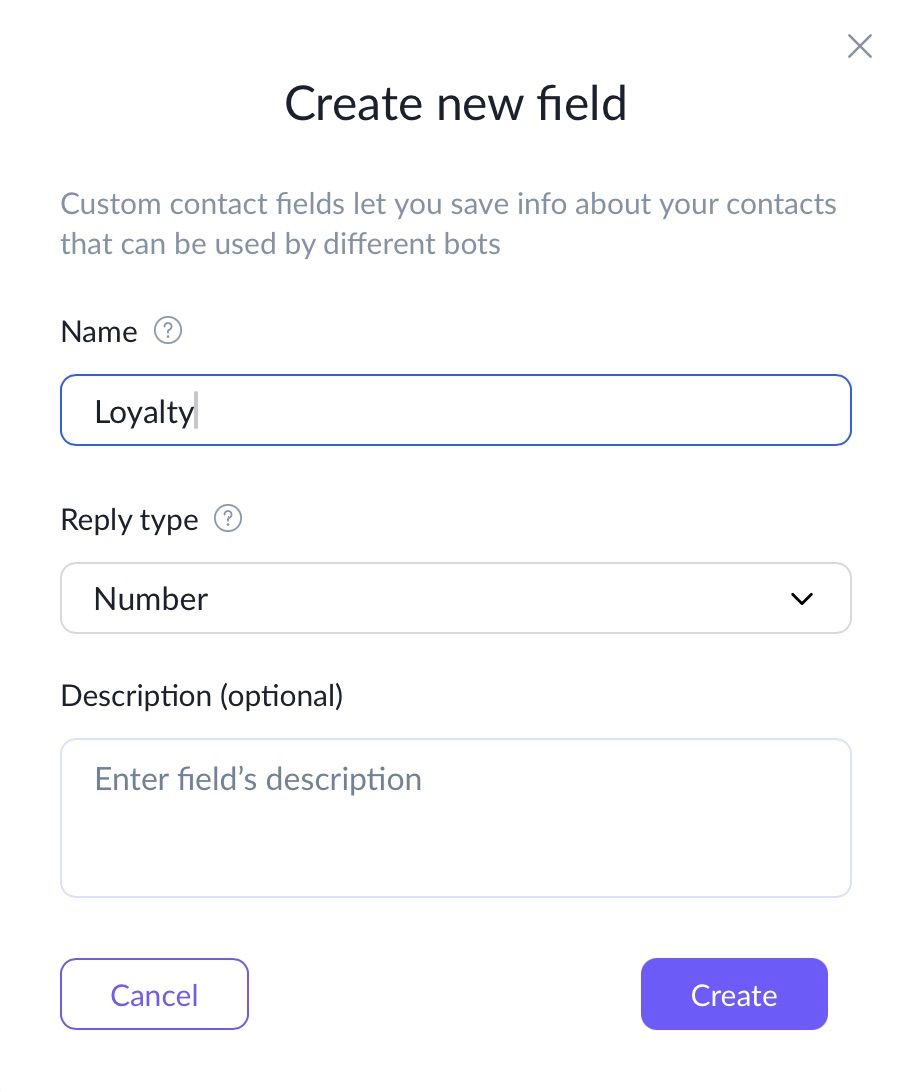Click the Name help question mark icon
This screenshot has height=1092, width=910.
coord(168,331)
